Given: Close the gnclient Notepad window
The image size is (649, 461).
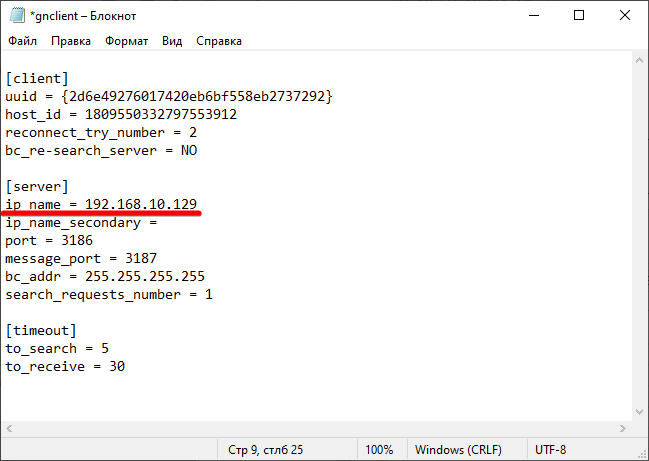Looking at the screenshot, I should (x=625, y=15).
